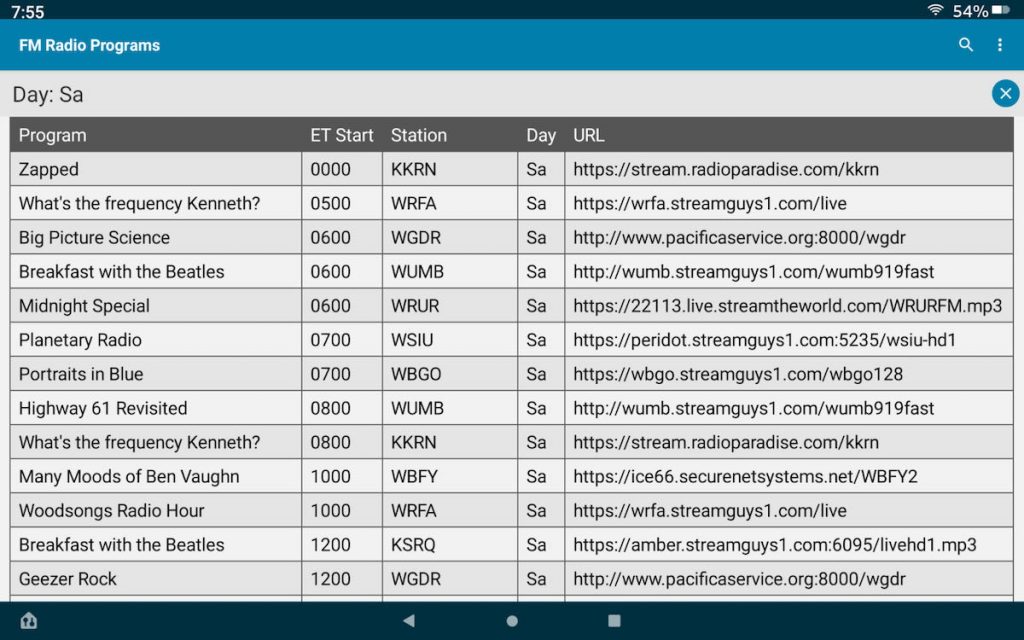Tap the FM Radio Programs title

(x=87, y=45)
